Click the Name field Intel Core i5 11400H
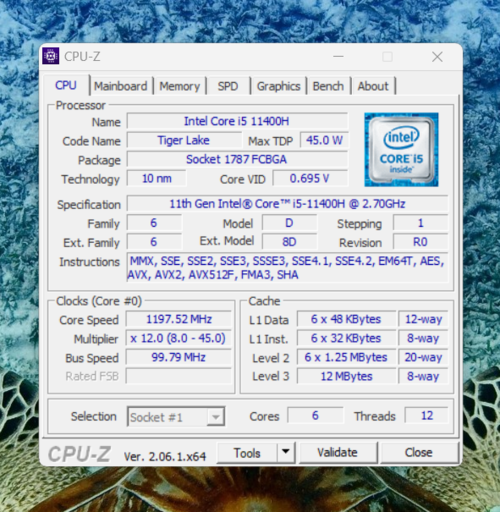500x512 pixels. tap(237, 121)
